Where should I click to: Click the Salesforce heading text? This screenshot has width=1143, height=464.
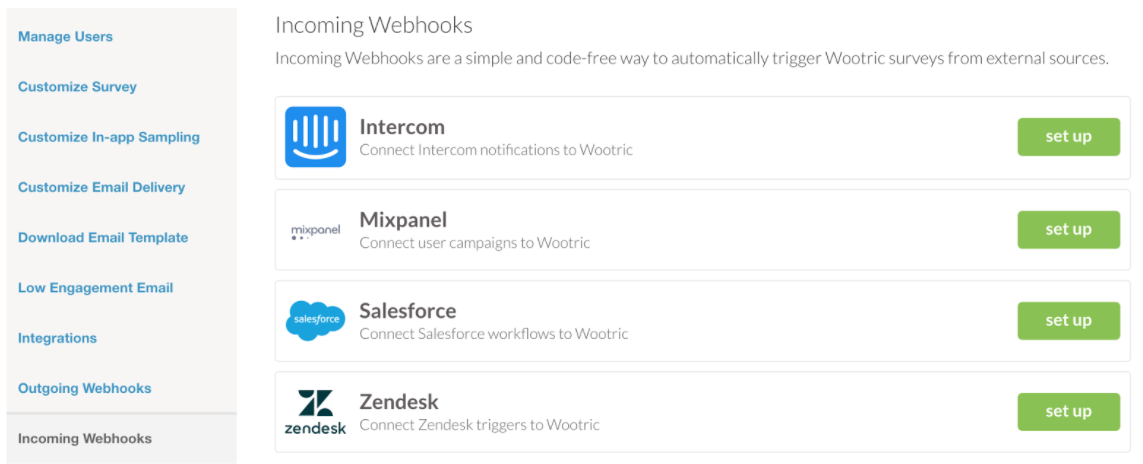tap(407, 311)
